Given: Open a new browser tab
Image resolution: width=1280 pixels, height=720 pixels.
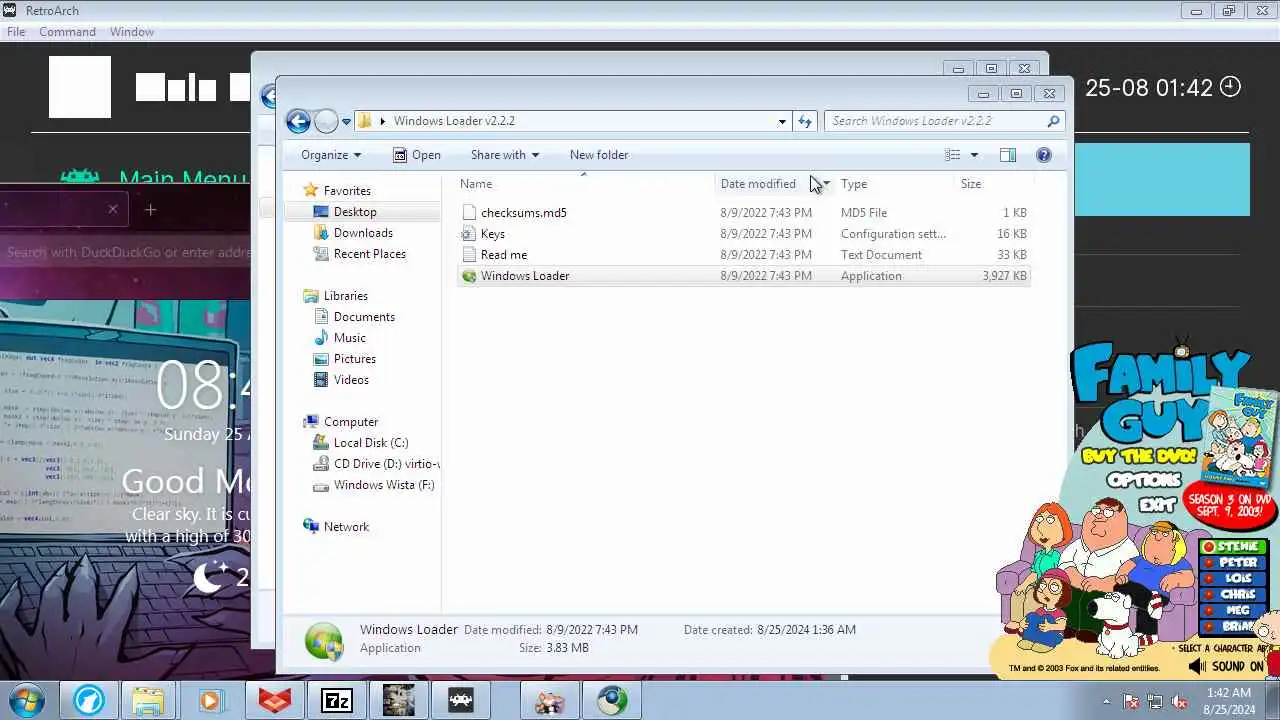Looking at the screenshot, I should point(150,209).
